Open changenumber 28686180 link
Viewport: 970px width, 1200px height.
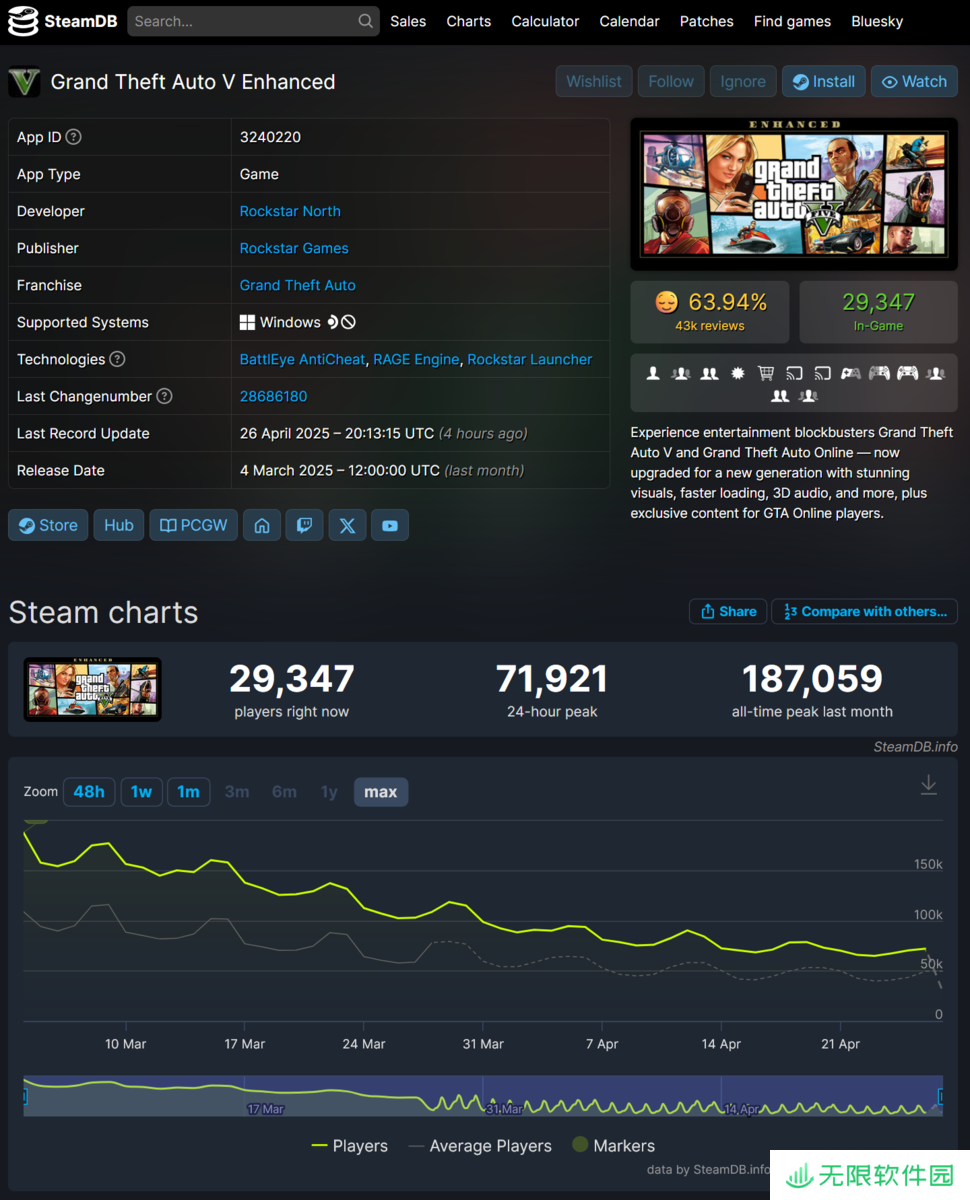tap(273, 396)
